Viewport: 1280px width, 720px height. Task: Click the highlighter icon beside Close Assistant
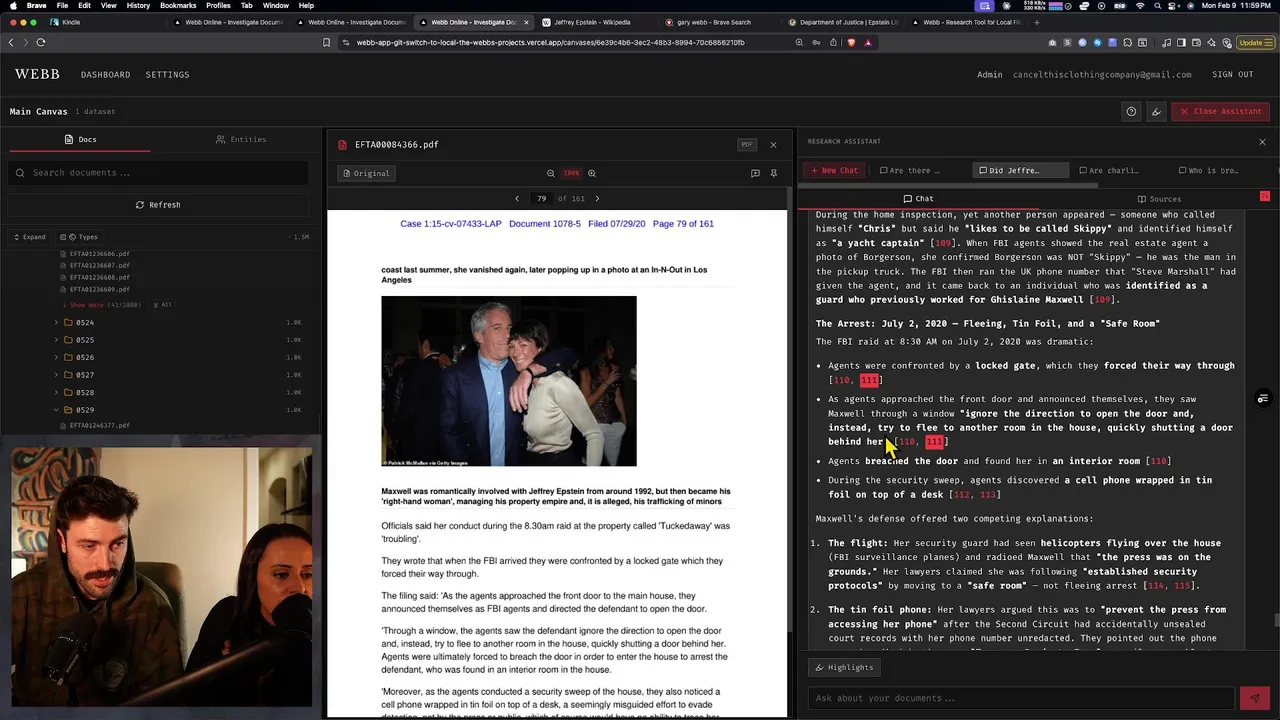pyautogui.click(x=1156, y=111)
